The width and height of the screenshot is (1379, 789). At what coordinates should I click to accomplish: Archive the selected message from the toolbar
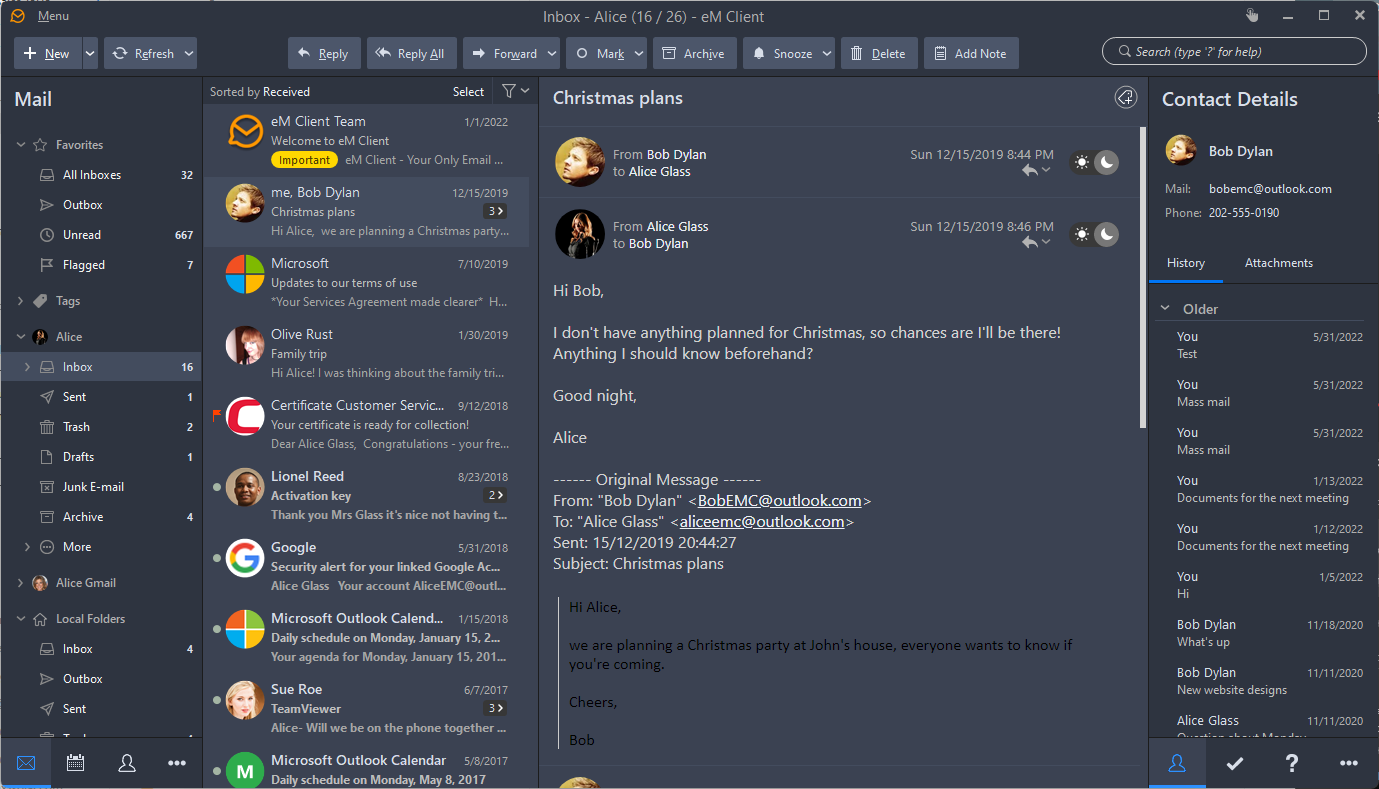point(694,54)
